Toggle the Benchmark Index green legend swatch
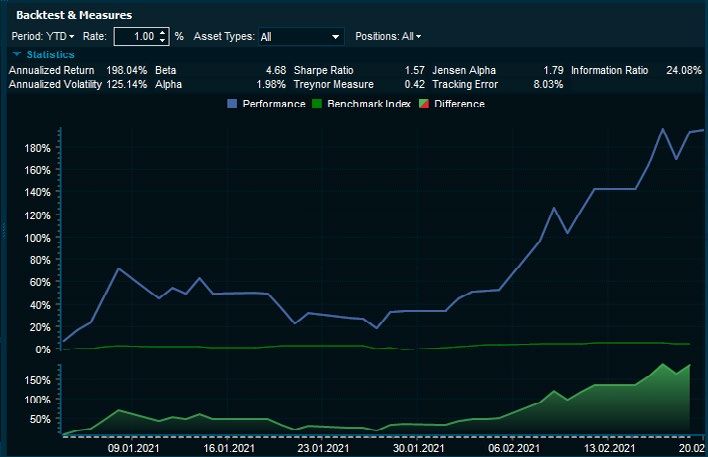This screenshot has width=708, height=457. point(317,104)
